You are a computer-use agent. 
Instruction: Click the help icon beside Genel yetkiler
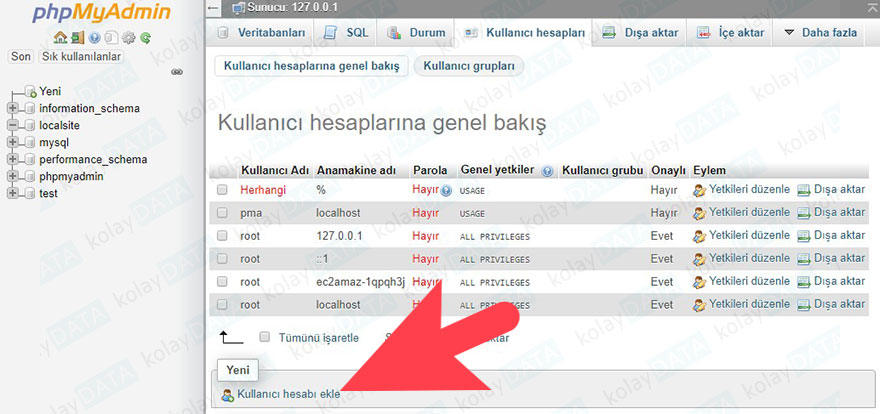pyautogui.click(x=548, y=171)
